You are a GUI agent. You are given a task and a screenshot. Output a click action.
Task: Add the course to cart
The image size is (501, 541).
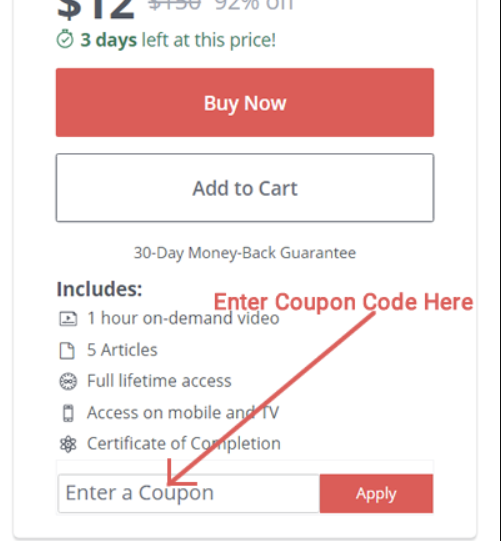click(245, 188)
